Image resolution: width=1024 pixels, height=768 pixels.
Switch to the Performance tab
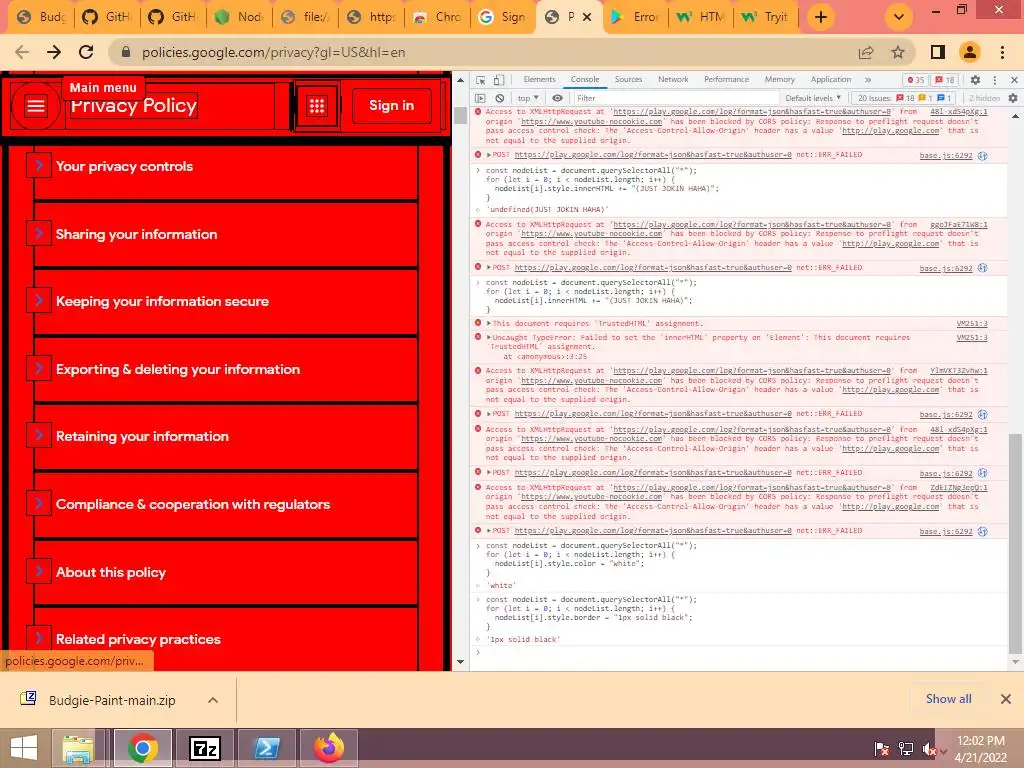726,79
